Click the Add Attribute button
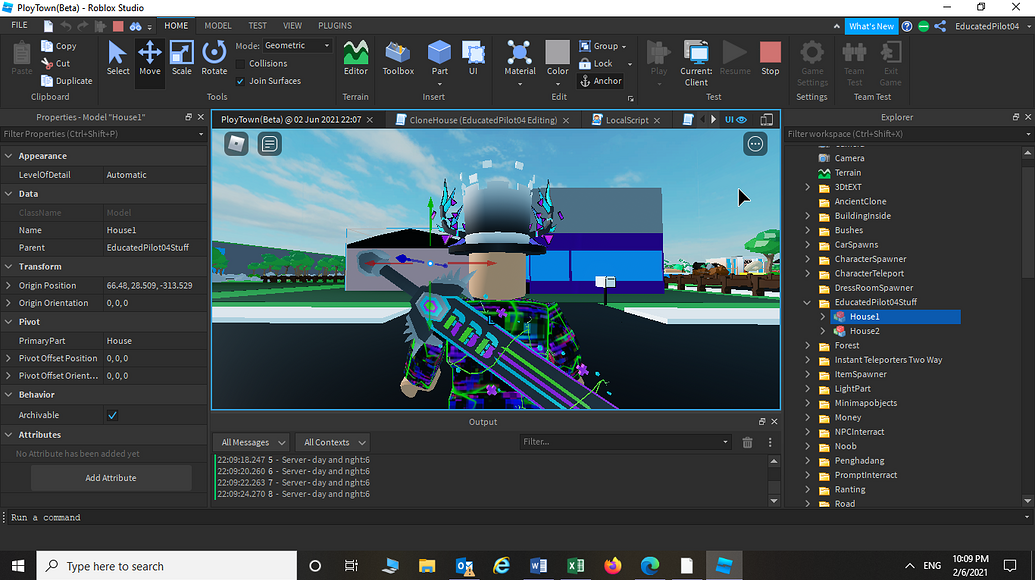Image resolution: width=1035 pixels, height=580 pixels. (111, 478)
